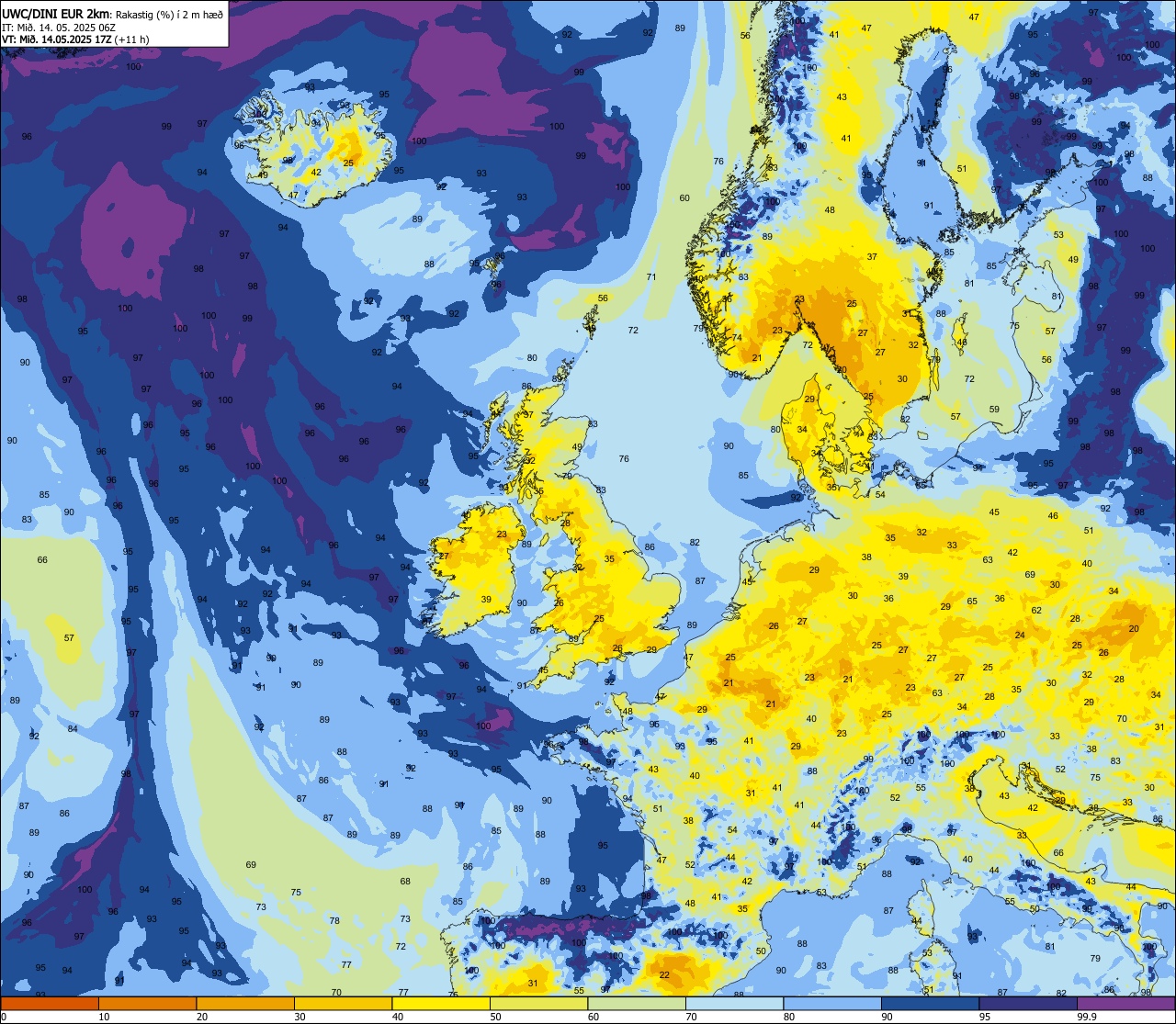Click the '25' humidity value over Iceland
Image resolution: width=1176 pixels, height=1024 pixels.
tap(348, 163)
